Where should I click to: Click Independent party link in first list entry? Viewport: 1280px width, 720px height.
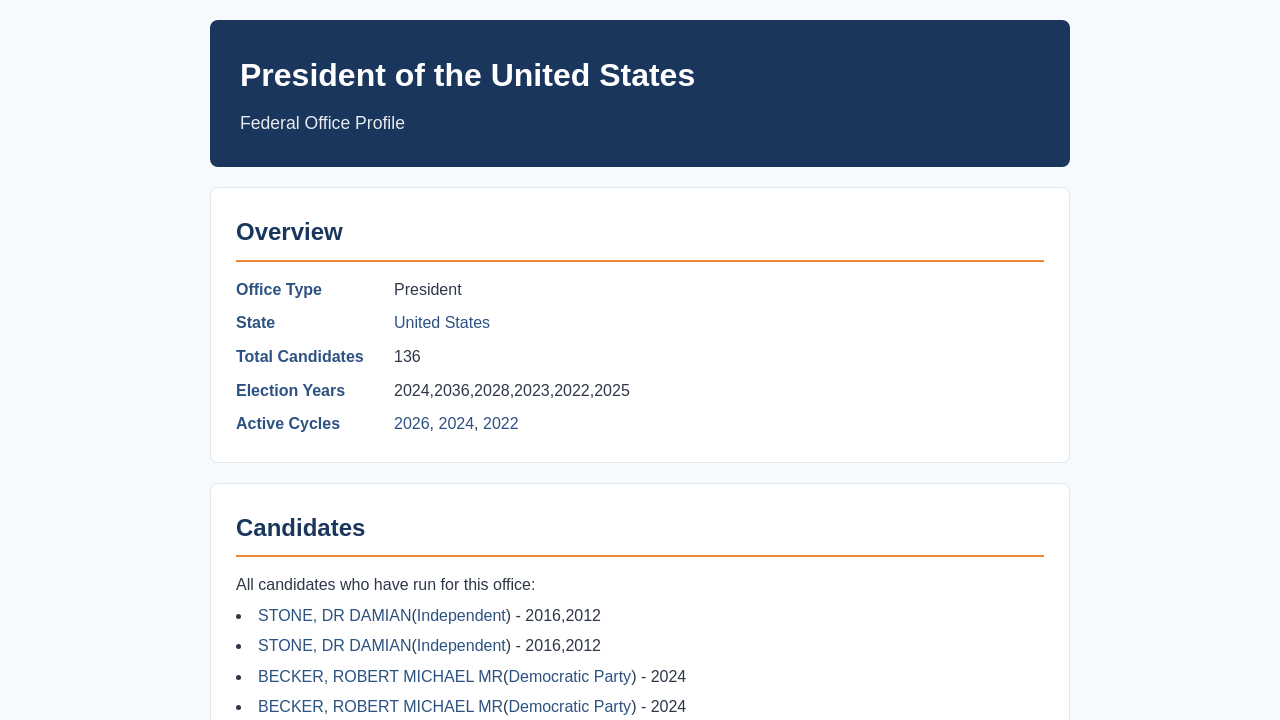point(461,616)
